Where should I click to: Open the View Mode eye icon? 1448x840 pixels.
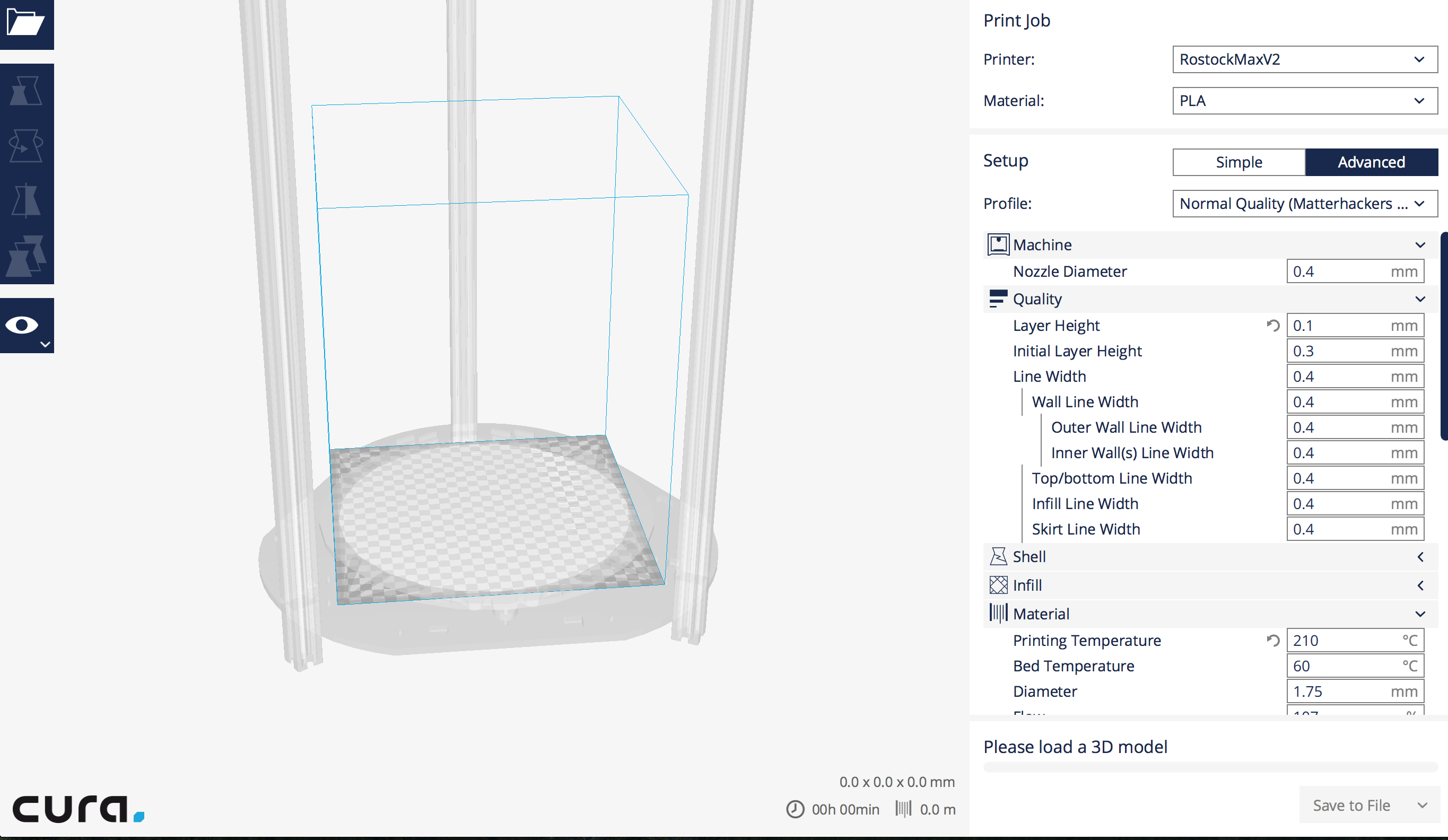(23, 325)
